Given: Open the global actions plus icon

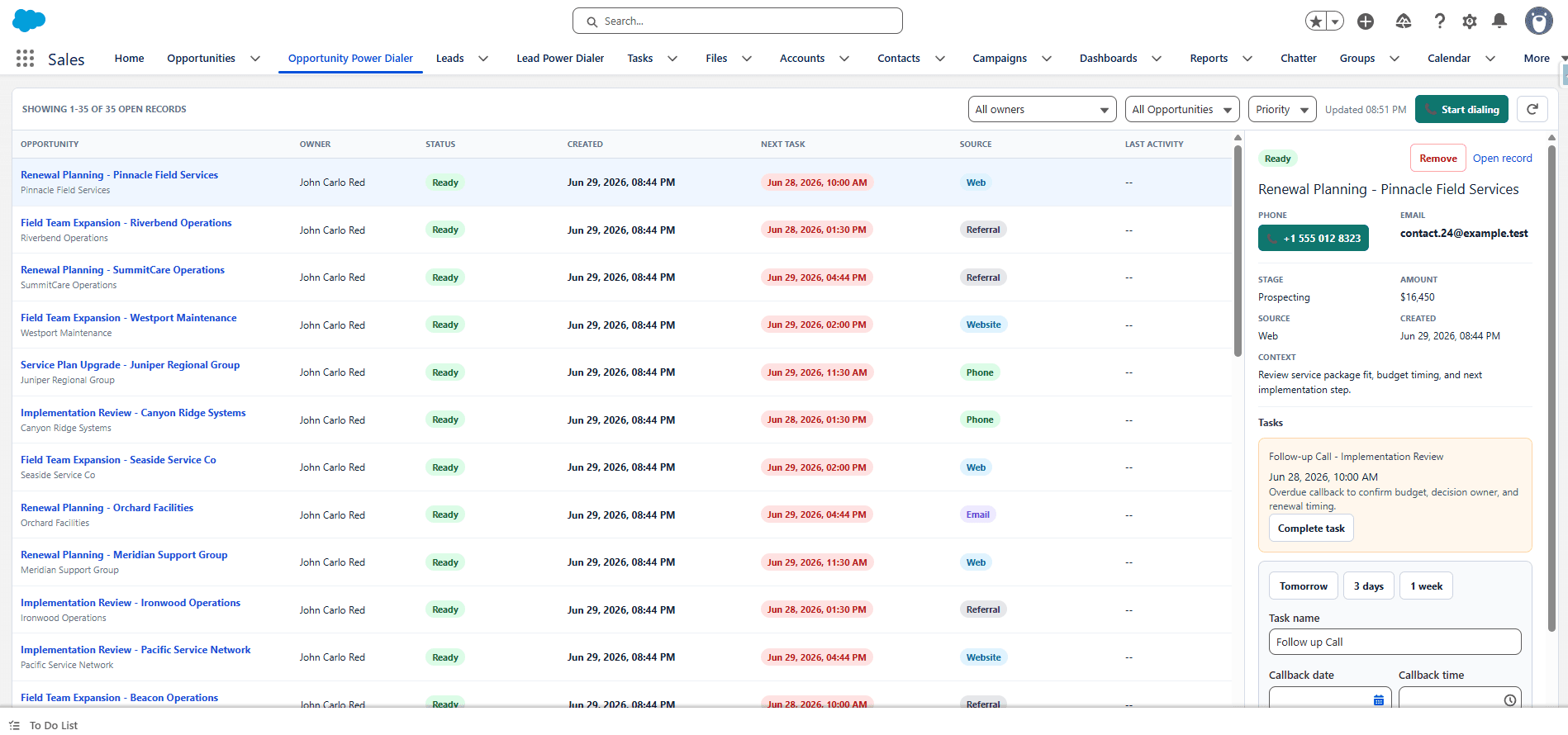Looking at the screenshot, I should pos(1366,21).
